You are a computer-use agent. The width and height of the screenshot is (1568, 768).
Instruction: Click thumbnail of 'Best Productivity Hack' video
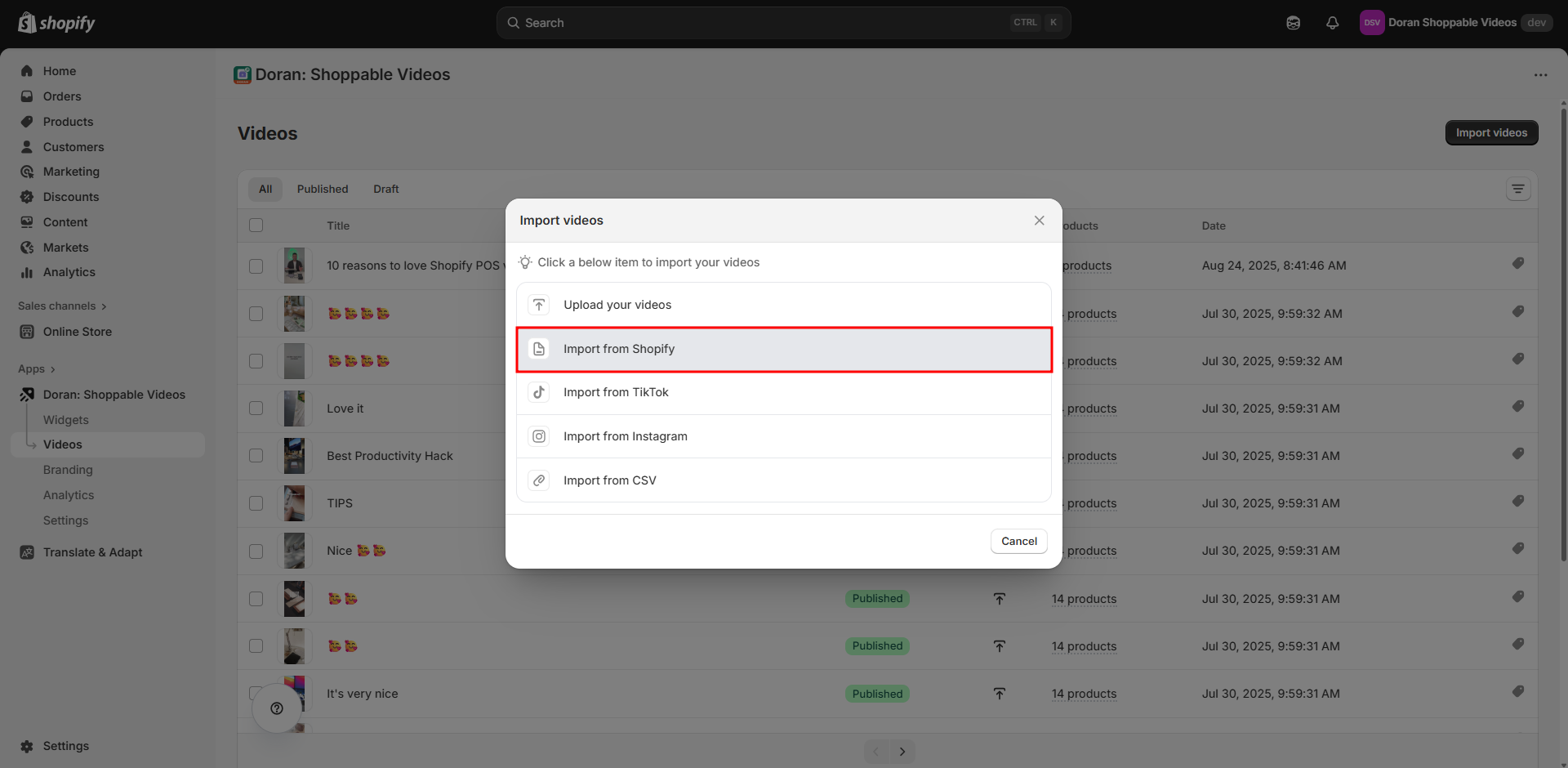pos(294,456)
